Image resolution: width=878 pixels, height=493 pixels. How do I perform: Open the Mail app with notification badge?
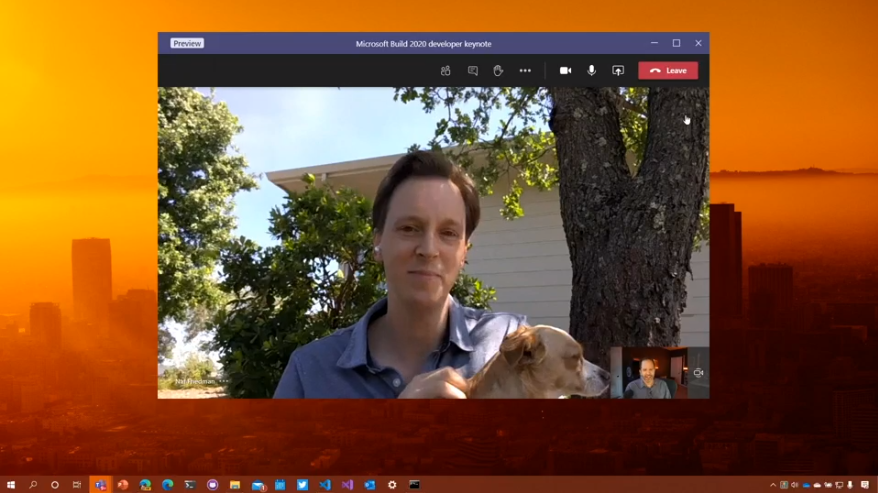(258, 485)
